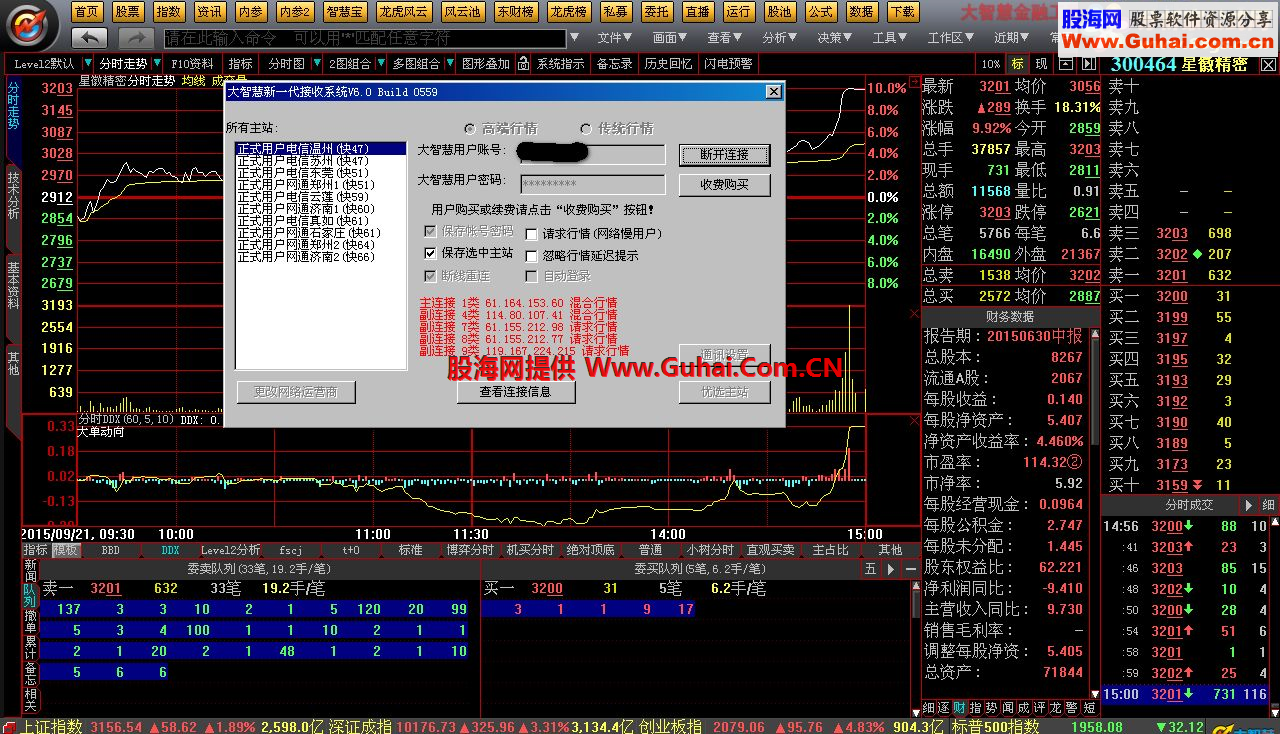Click the 逐 icon in bottom tab strip
Screen dimensions: 1280x734
(944, 707)
